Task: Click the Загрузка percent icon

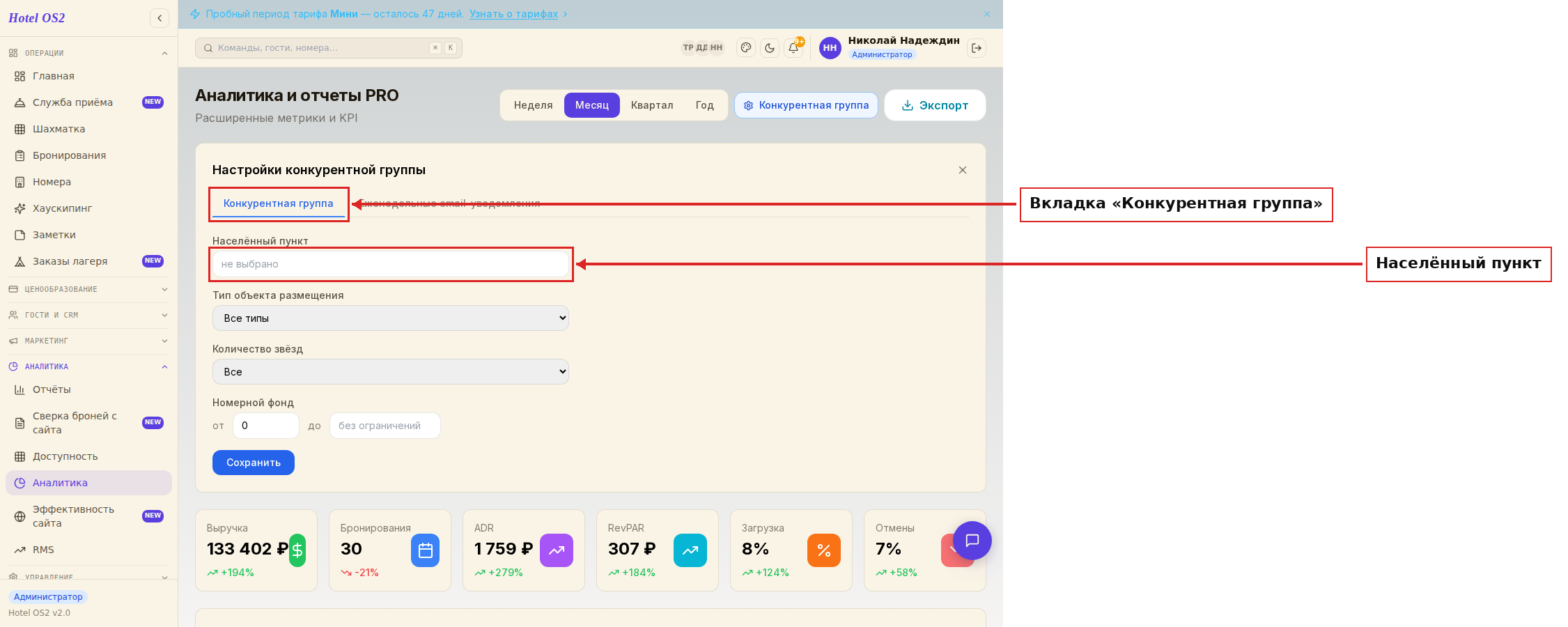Action: pyautogui.click(x=824, y=550)
